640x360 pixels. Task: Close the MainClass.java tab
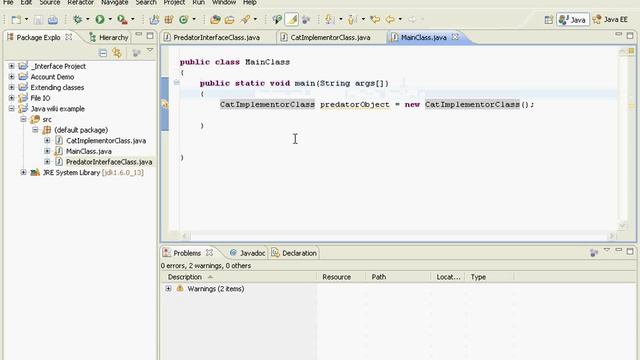click(455, 37)
